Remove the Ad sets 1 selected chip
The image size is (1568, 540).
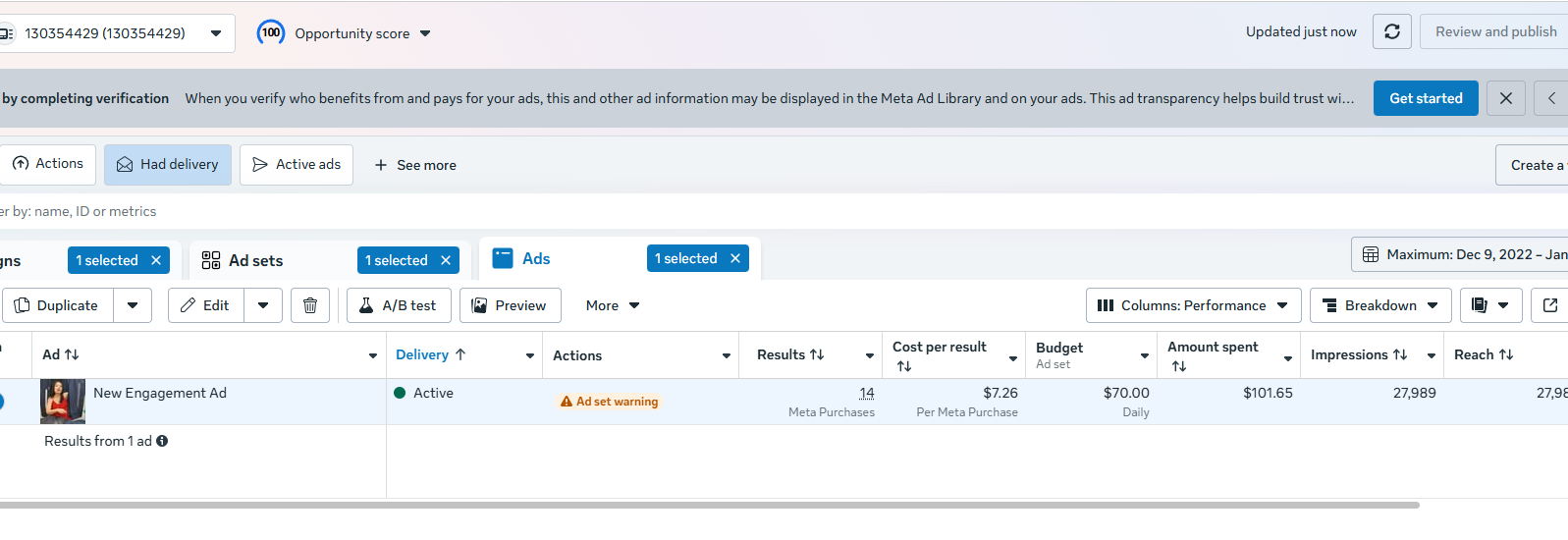[x=446, y=260]
